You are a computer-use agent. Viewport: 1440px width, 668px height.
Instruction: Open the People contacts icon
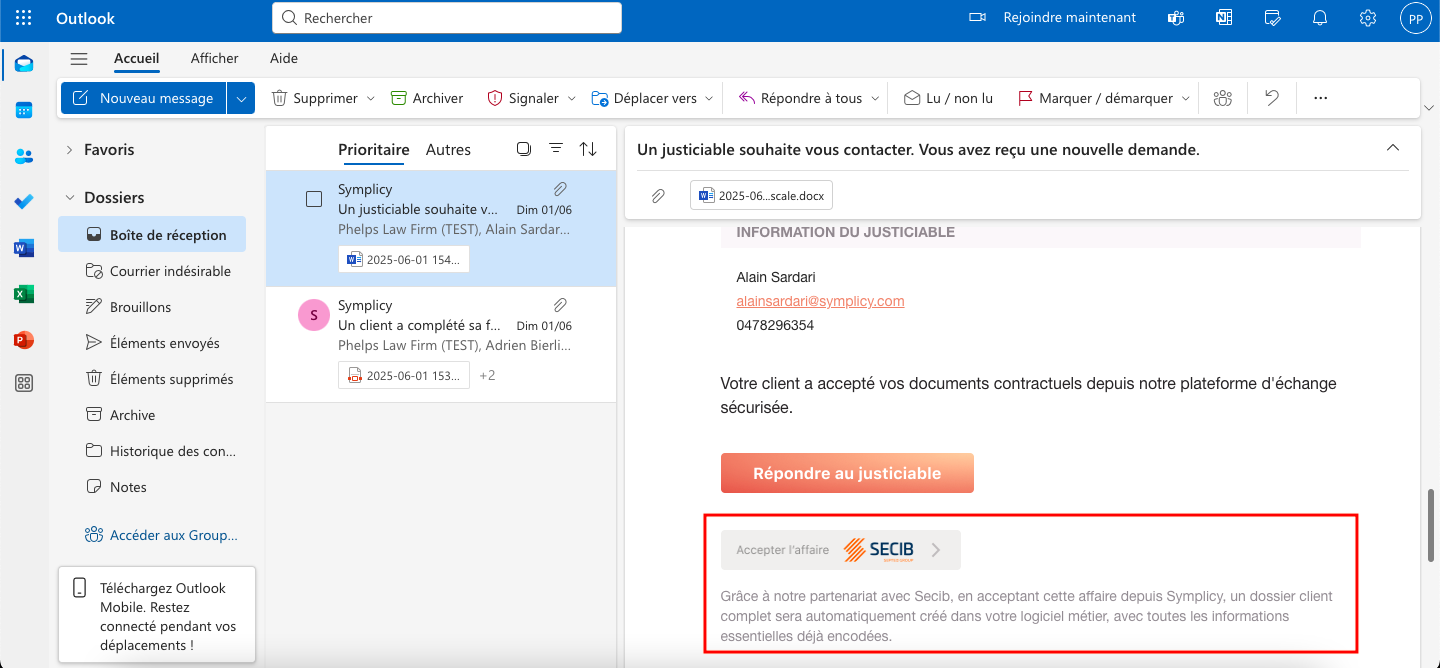pyautogui.click(x=24, y=156)
